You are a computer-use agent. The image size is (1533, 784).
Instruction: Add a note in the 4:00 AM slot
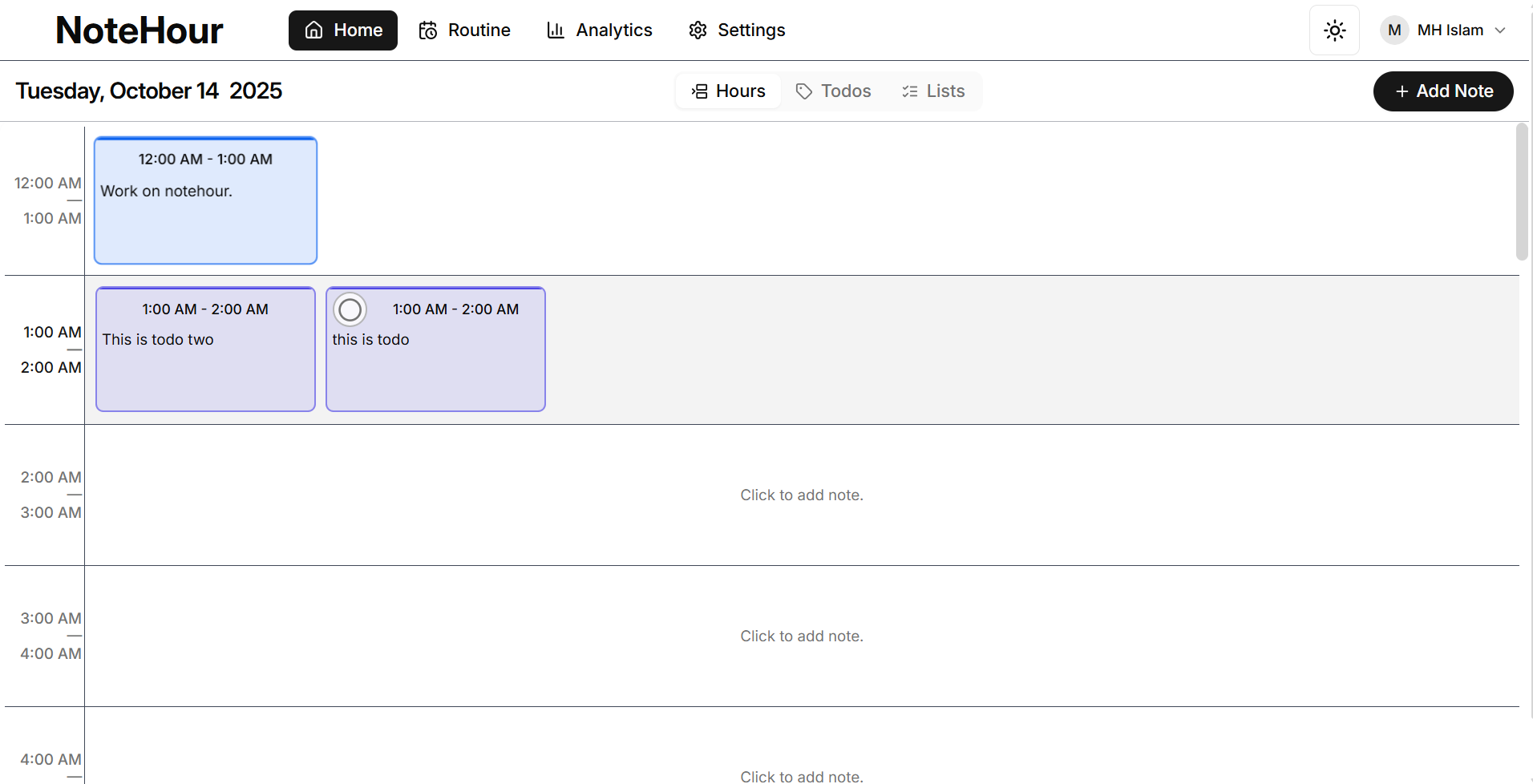(802, 746)
